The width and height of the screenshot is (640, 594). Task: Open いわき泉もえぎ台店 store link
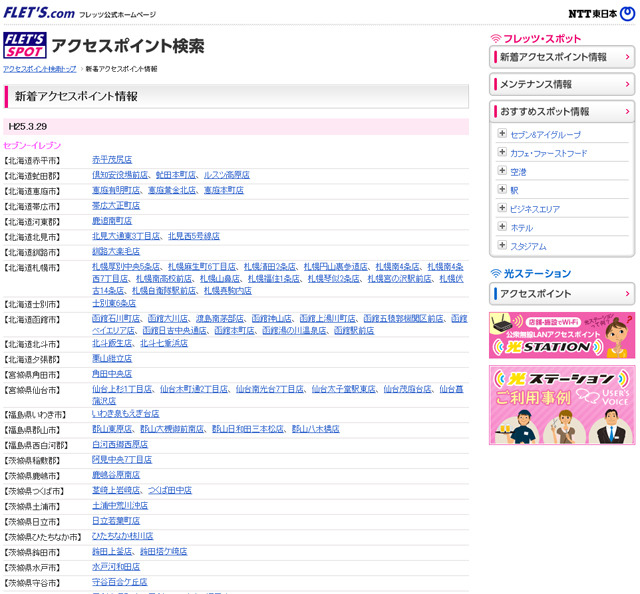(126, 414)
